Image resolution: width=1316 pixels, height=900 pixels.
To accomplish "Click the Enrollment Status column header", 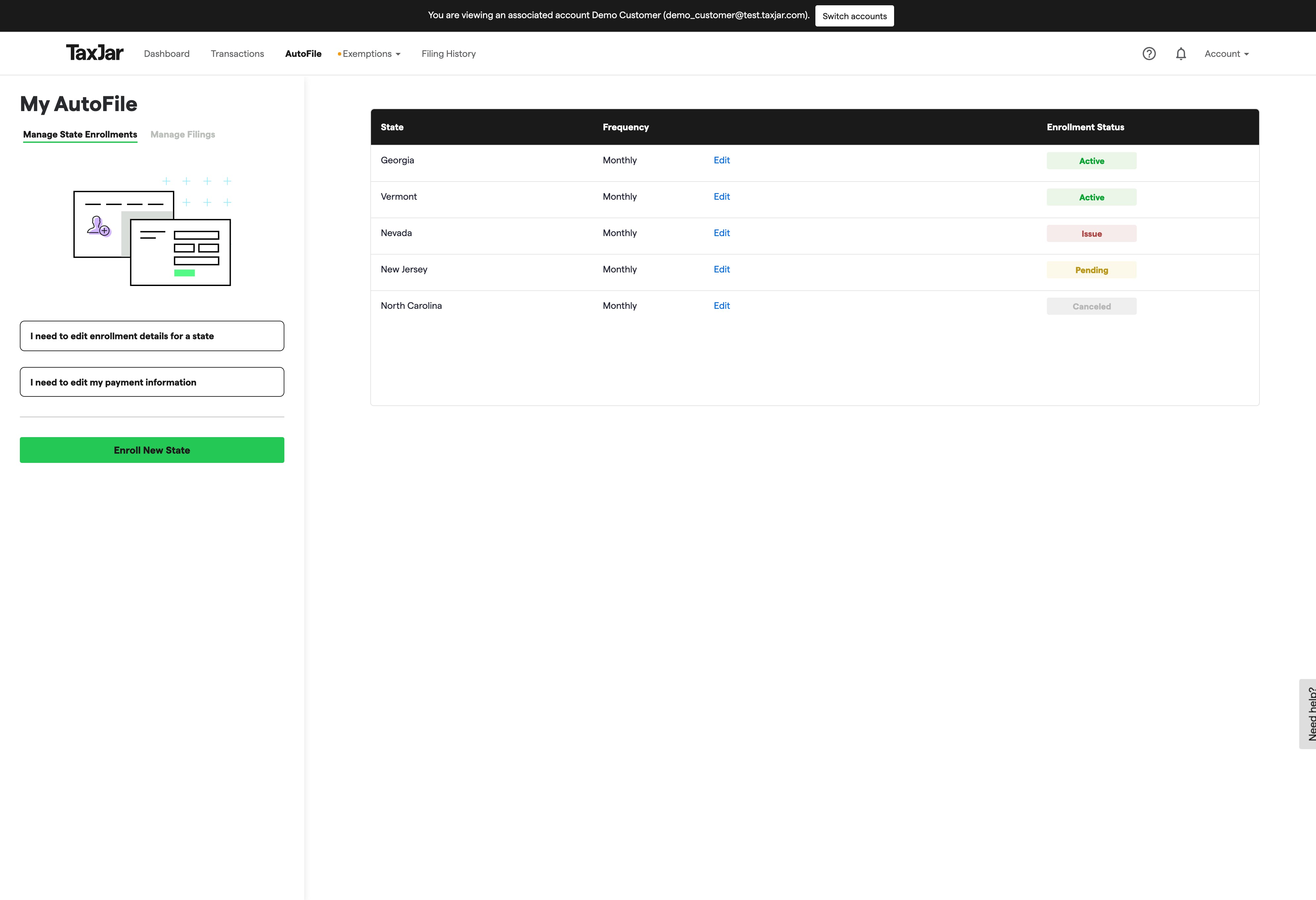I will click(x=1085, y=127).
